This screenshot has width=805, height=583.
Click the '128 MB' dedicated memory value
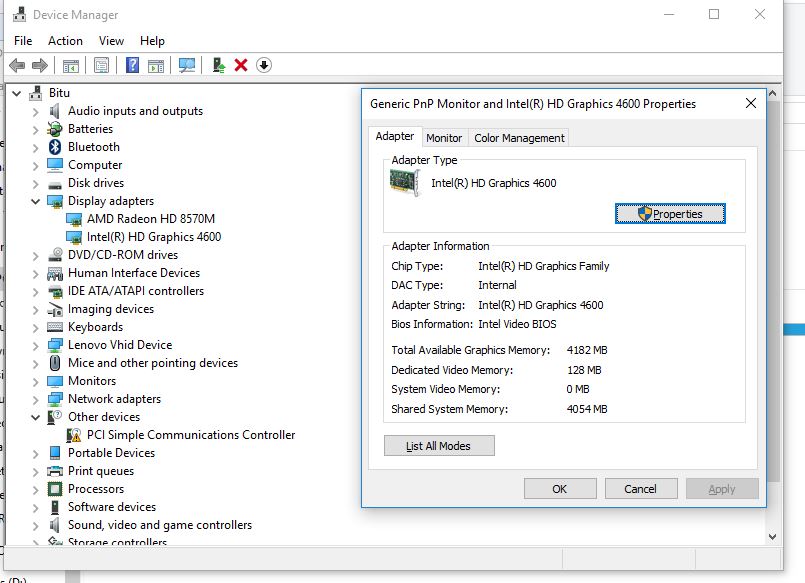tap(584, 370)
